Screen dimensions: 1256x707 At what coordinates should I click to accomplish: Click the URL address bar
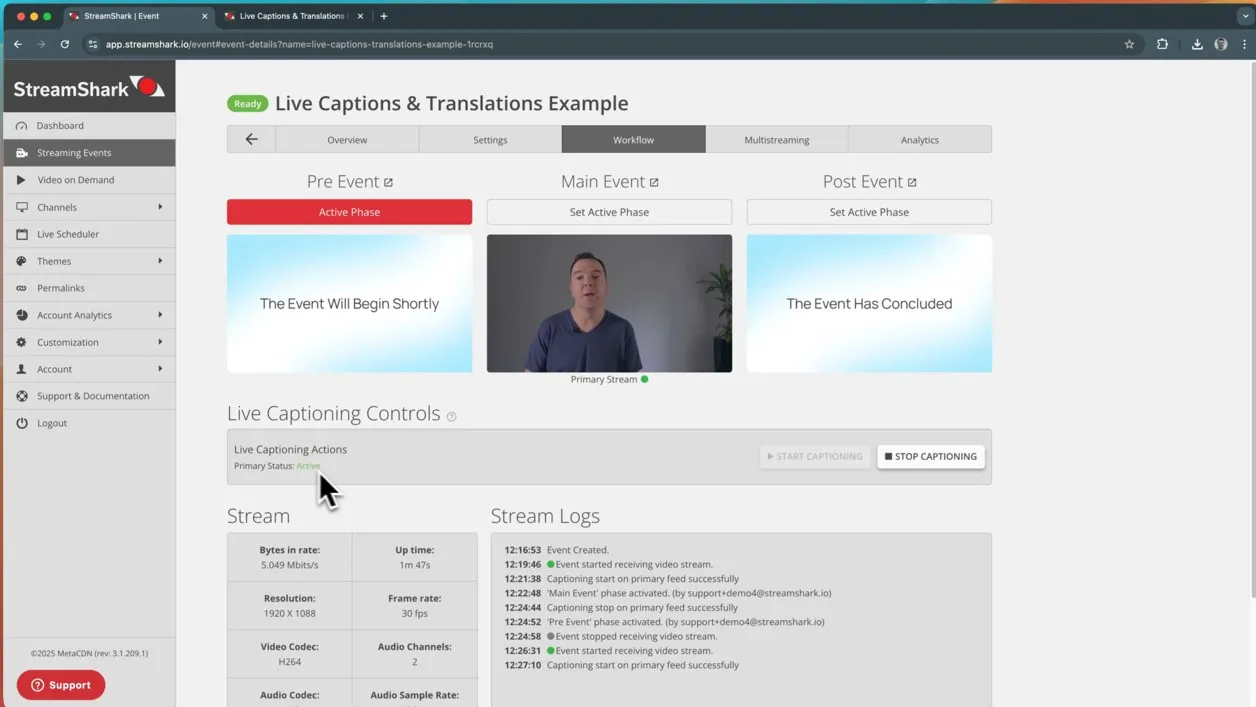coord(610,44)
